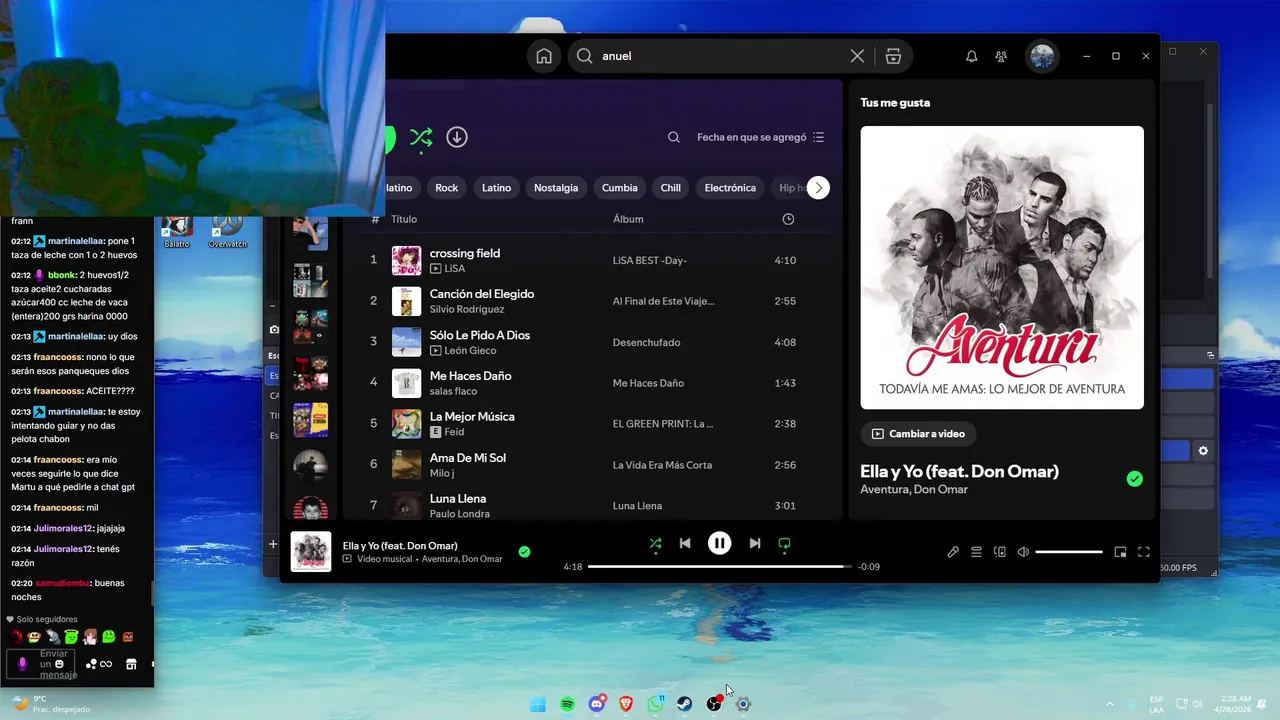1280x720 pixels.
Task: Open album link 'Desenchufado'
Action: click(x=646, y=342)
